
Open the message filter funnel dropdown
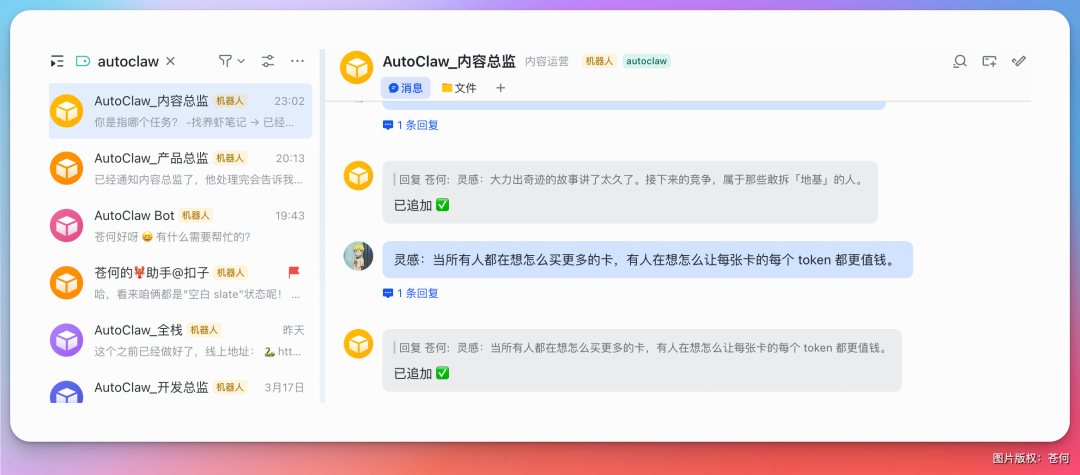[231, 61]
